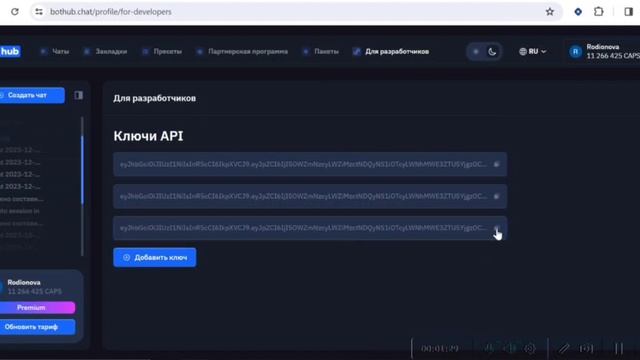This screenshot has width=640, height=360.
Task: Click the Добавить ключ button
Action: (x=155, y=258)
